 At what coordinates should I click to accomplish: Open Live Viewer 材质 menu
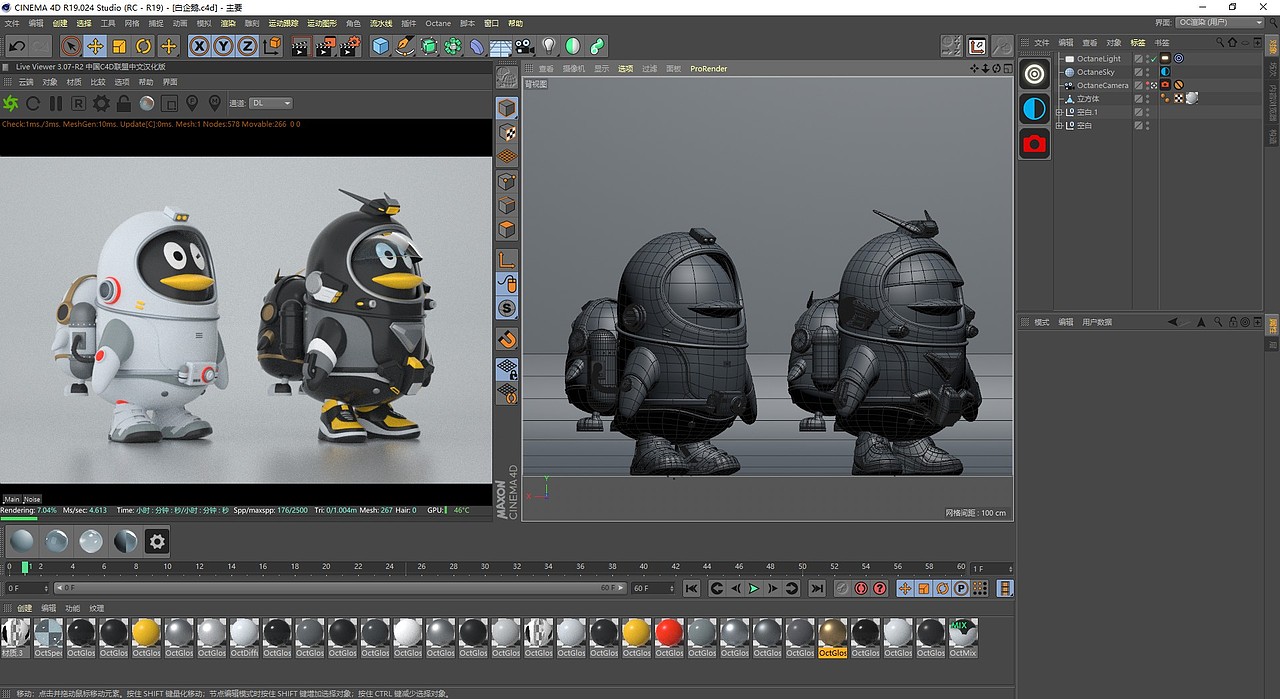74,82
